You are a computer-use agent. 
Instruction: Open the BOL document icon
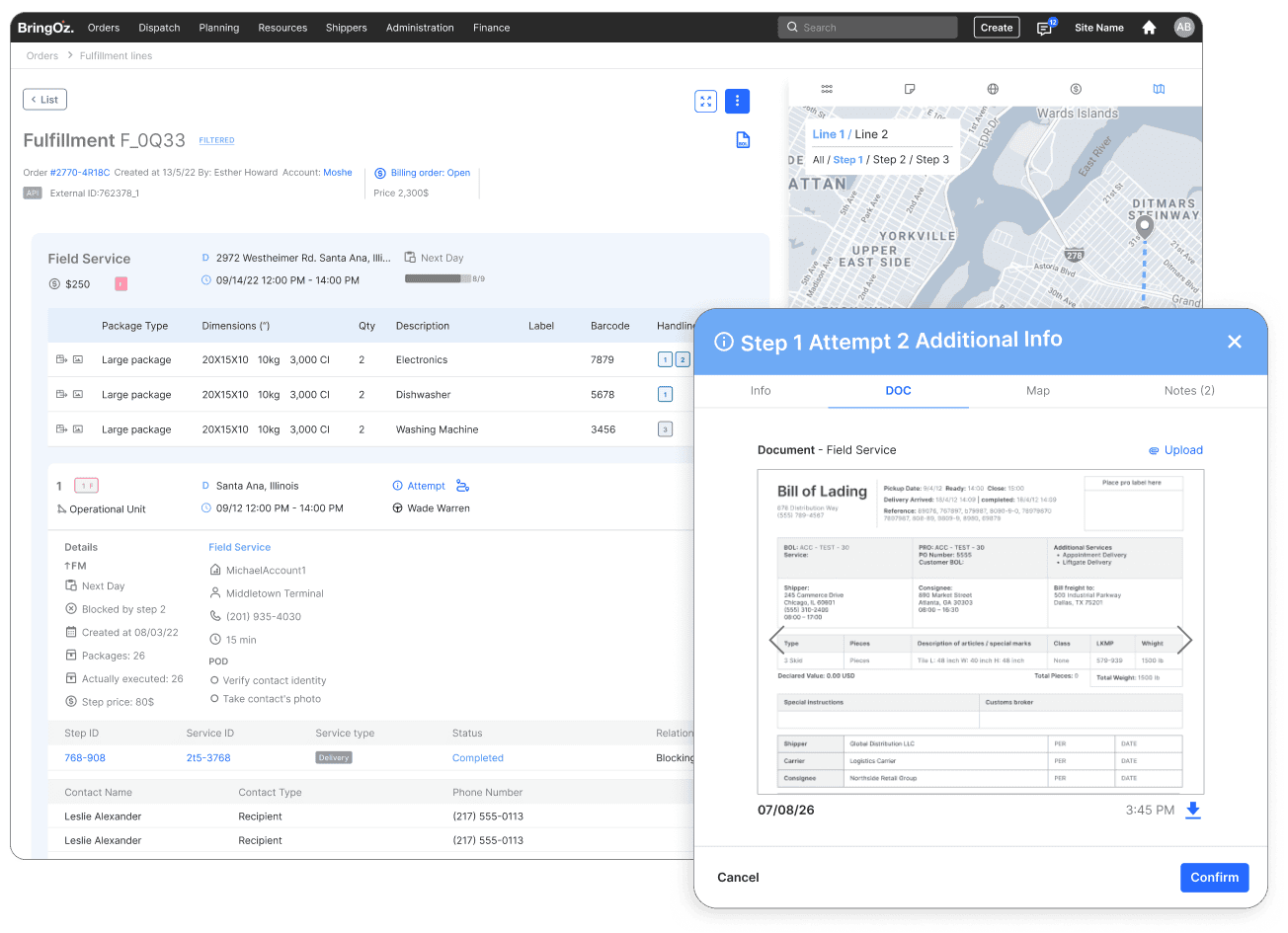tap(743, 140)
